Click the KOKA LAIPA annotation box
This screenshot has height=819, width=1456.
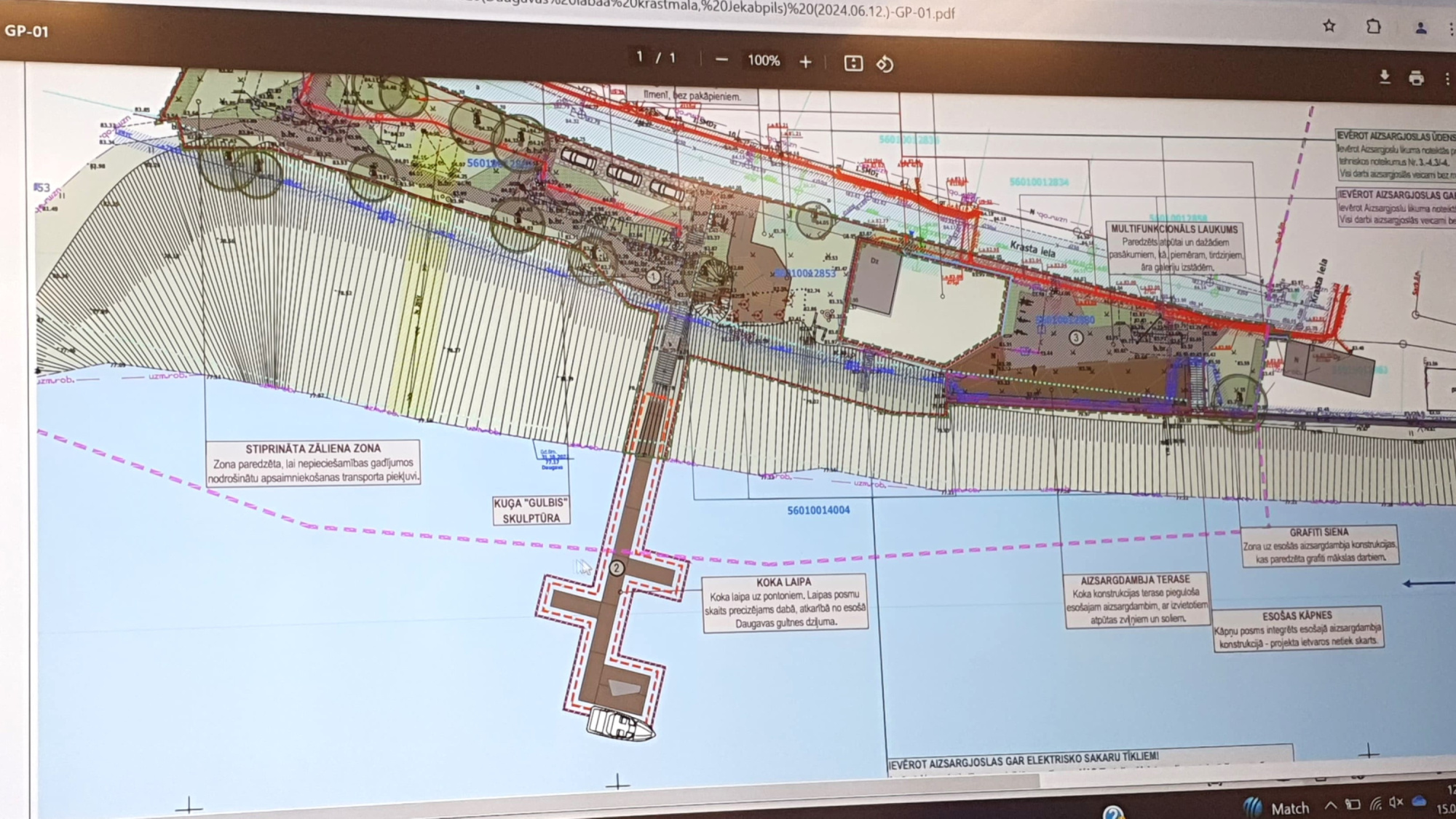(785, 603)
